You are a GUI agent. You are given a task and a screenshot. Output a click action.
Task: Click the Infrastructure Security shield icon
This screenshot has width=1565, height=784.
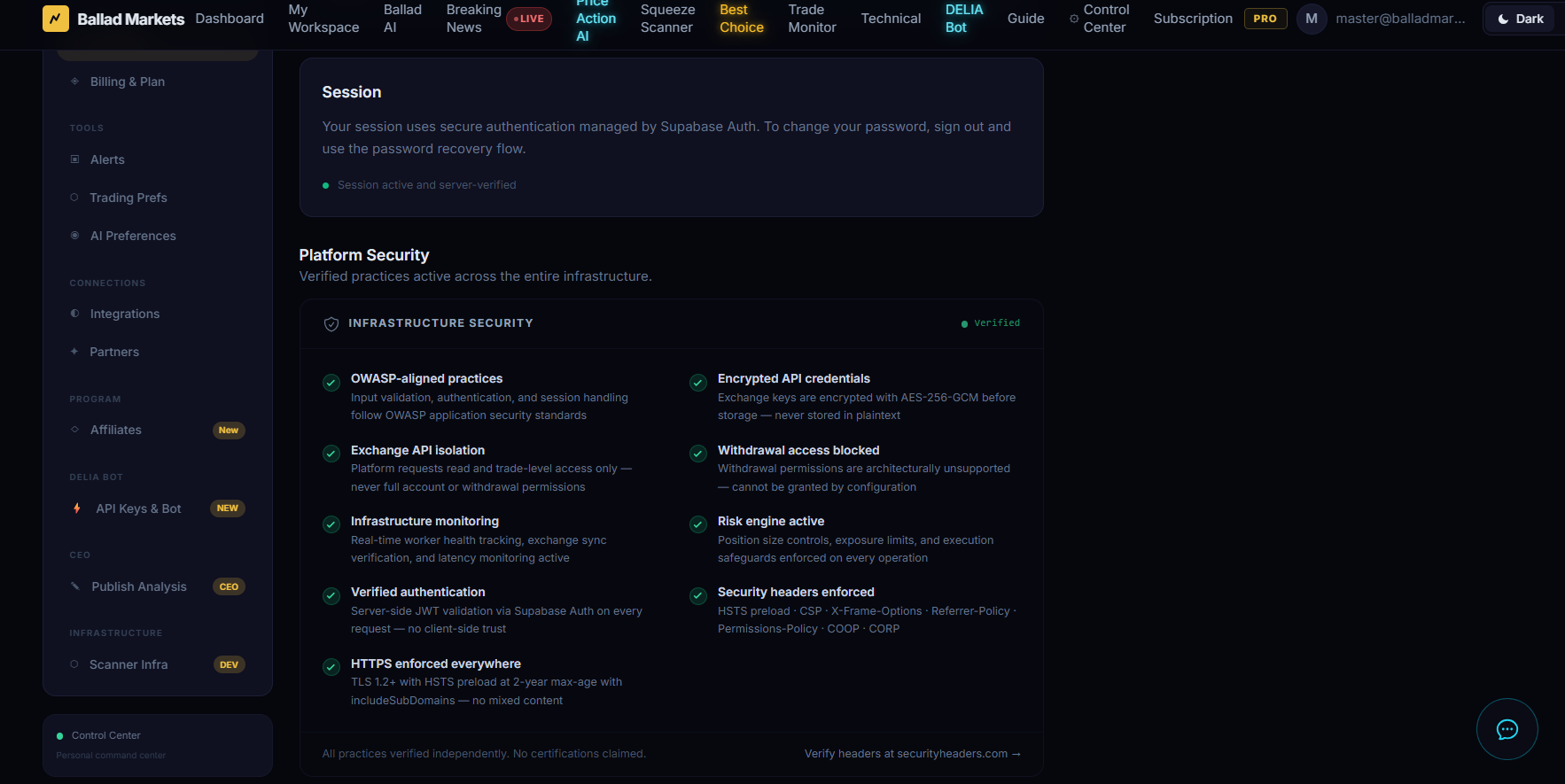pos(331,324)
